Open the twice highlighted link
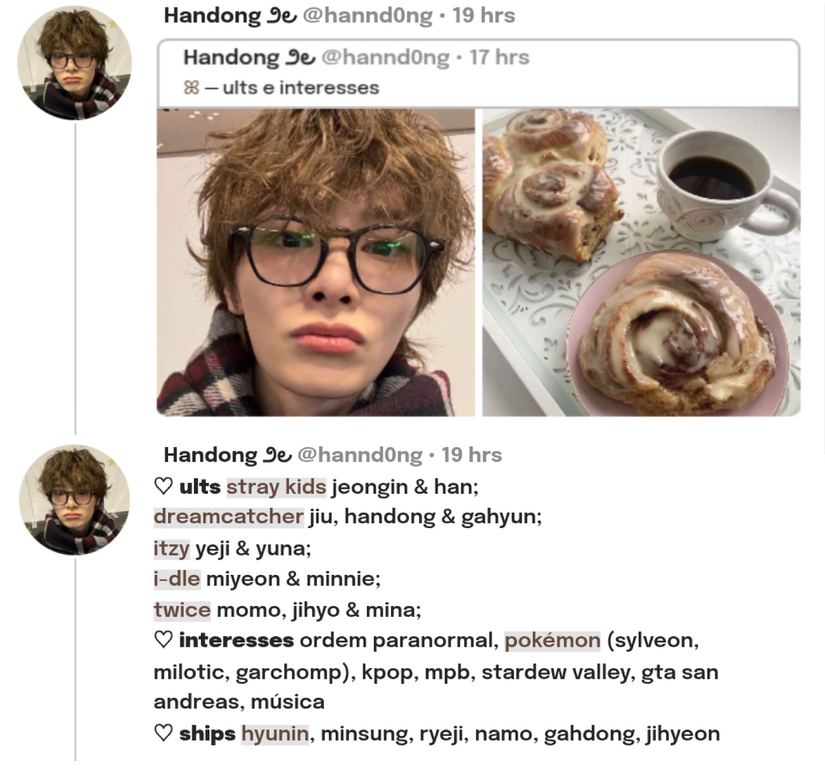This screenshot has height=782, width=825. pyautogui.click(x=182, y=610)
